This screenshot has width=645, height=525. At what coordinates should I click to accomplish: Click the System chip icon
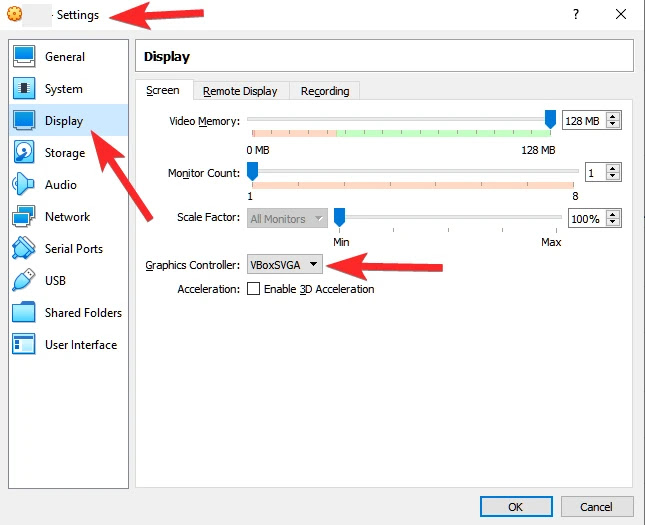point(24,88)
